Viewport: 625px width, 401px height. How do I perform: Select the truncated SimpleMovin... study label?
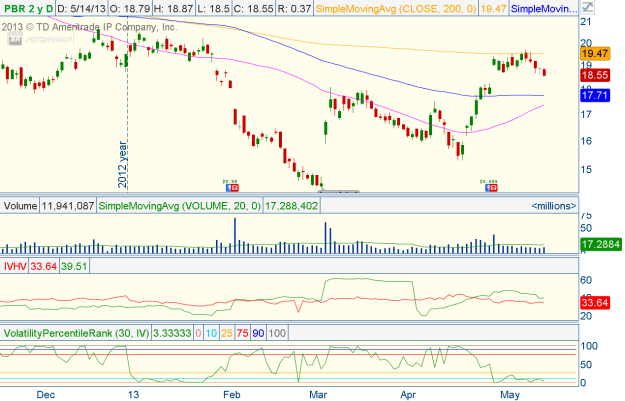point(542,8)
